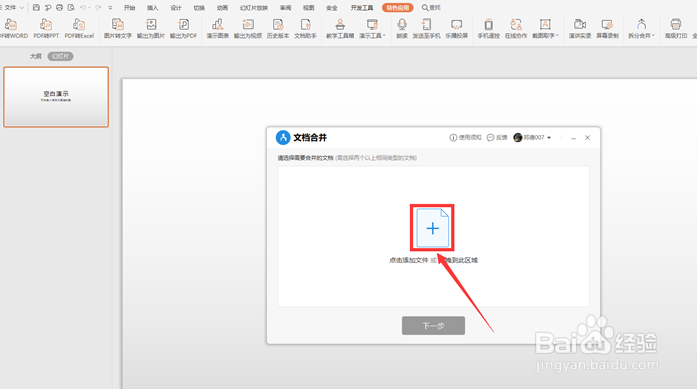
Task: Click the 反馈 feedback link
Action: coord(497,137)
